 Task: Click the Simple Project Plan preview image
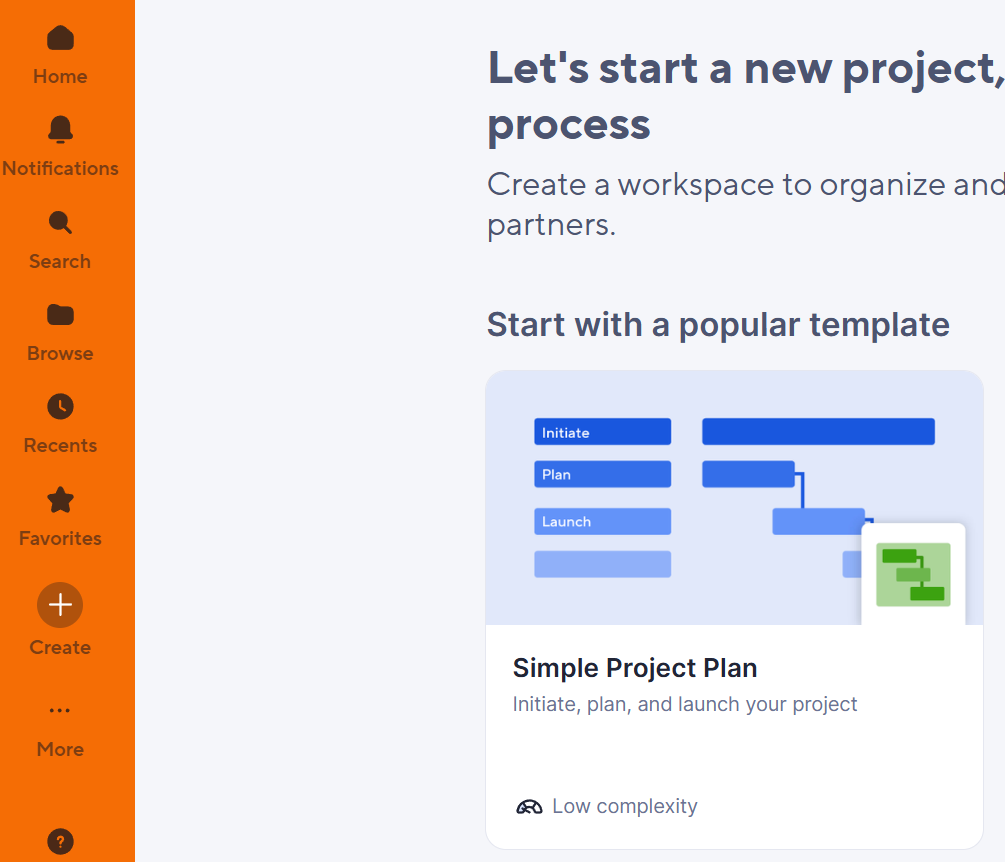[x=735, y=498]
